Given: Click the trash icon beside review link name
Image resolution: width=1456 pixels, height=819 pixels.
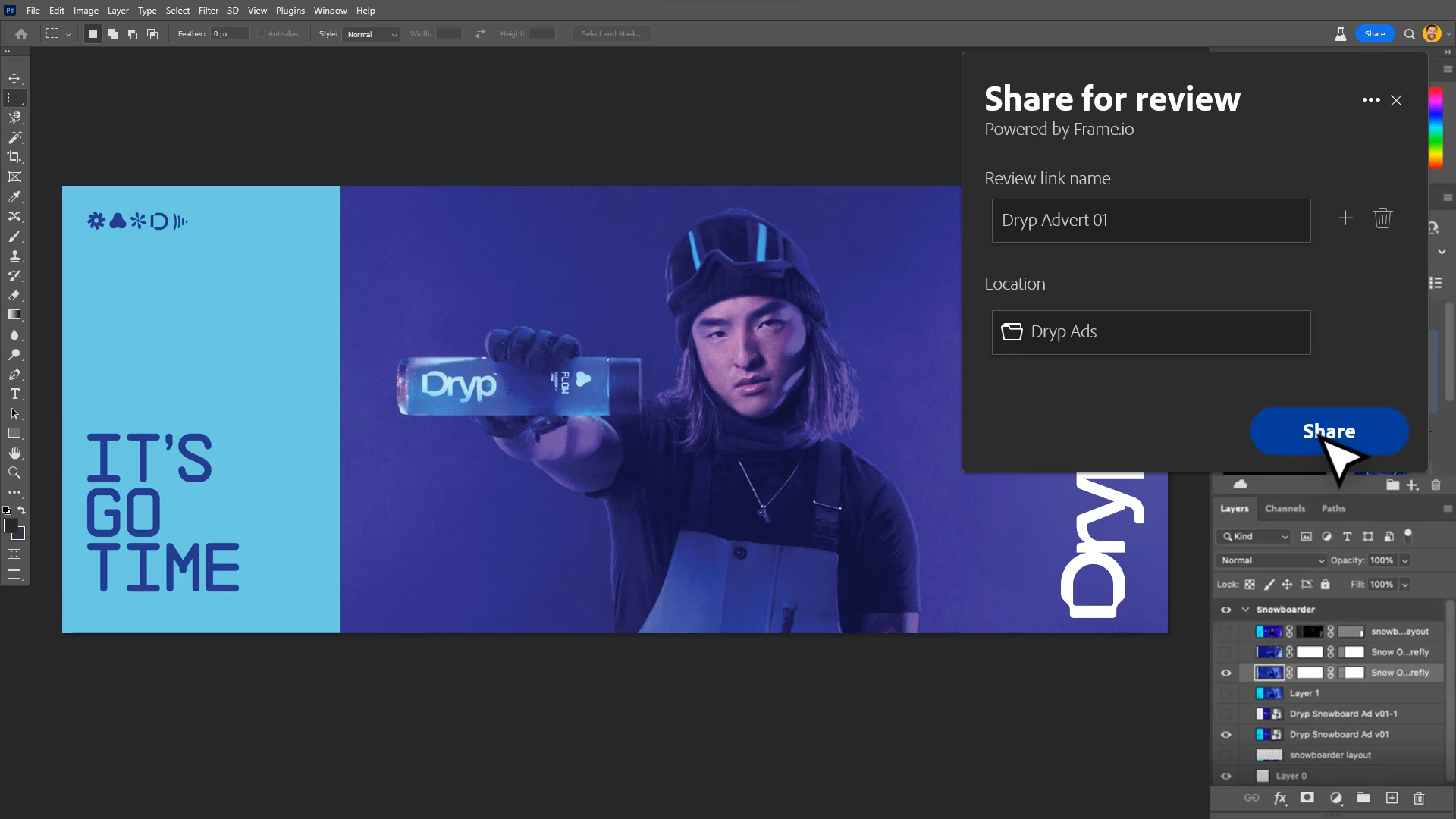Looking at the screenshot, I should (x=1382, y=218).
